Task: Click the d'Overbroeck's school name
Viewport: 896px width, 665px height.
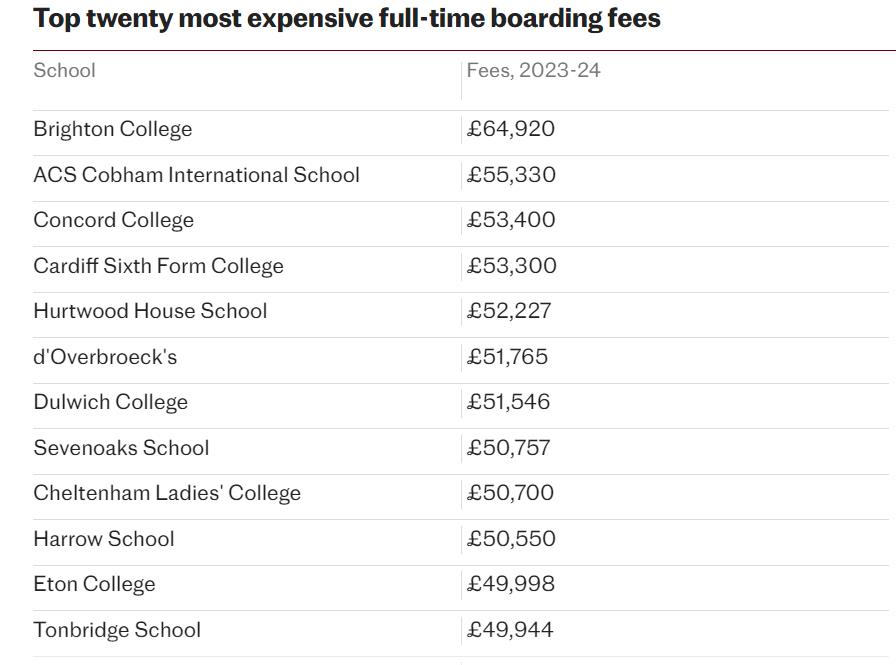Action: pyautogui.click(x=105, y=357)
